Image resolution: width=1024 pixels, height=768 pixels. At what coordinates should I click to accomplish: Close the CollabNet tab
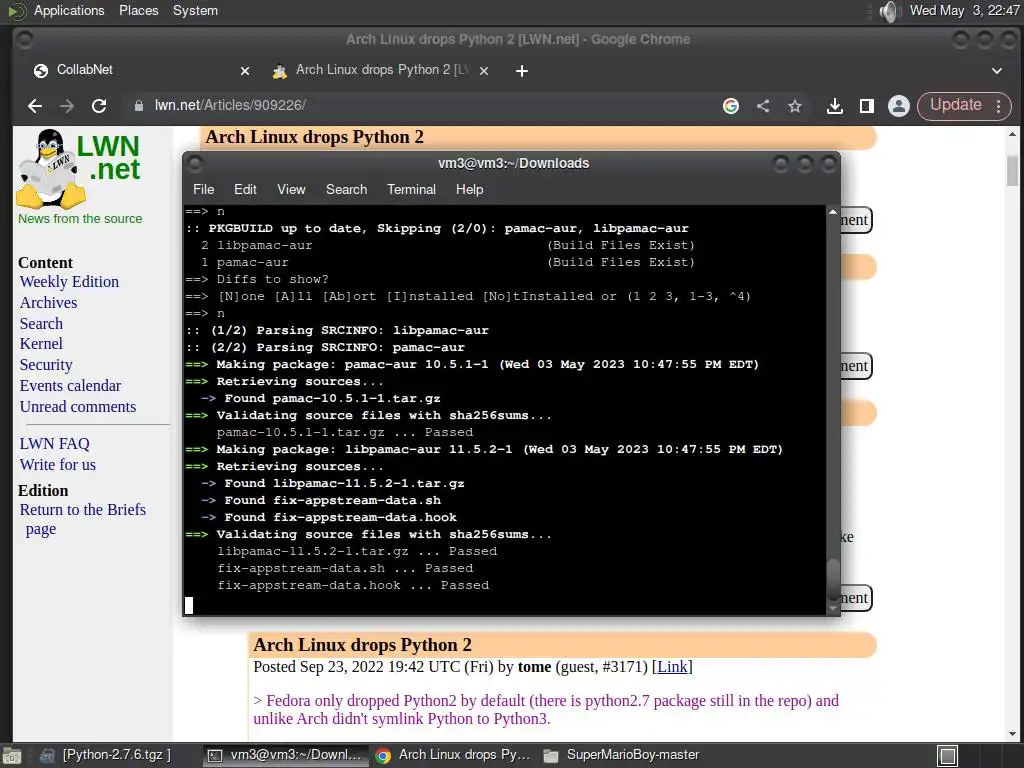245,71
